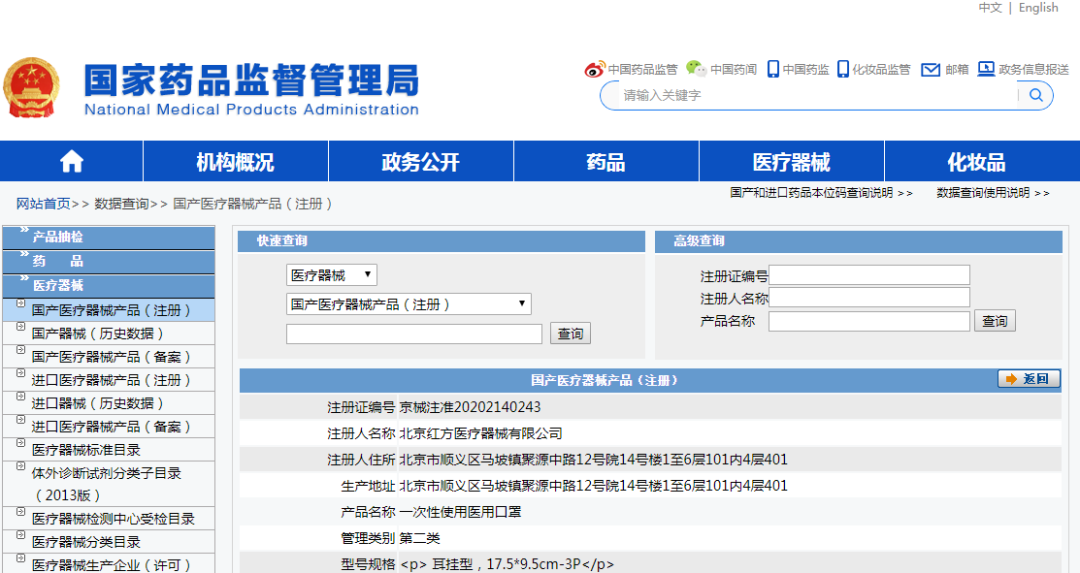Image resolution: width=1080 pixels, height=573 pixels.
Task: Select 医疗器械分类目录 in the sidebar
Action: 86,542
